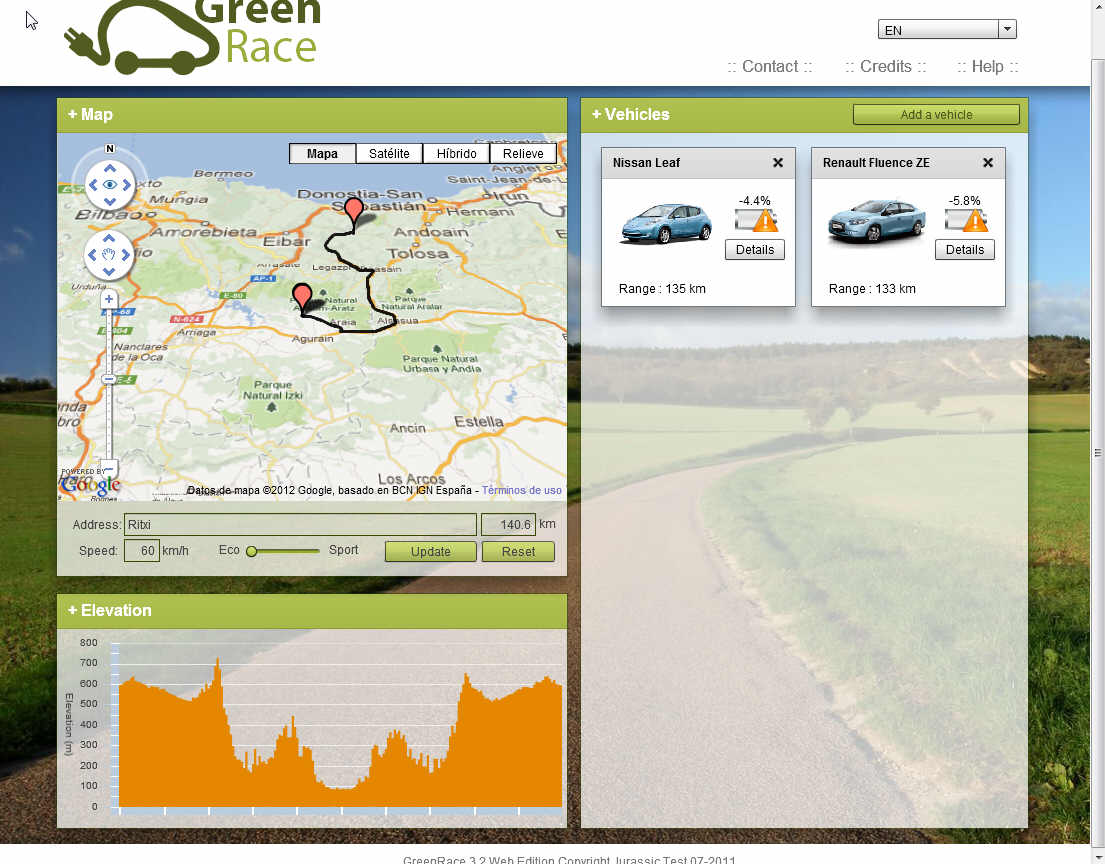Click the '-4.4%' battery value

[x=754, y=201]
